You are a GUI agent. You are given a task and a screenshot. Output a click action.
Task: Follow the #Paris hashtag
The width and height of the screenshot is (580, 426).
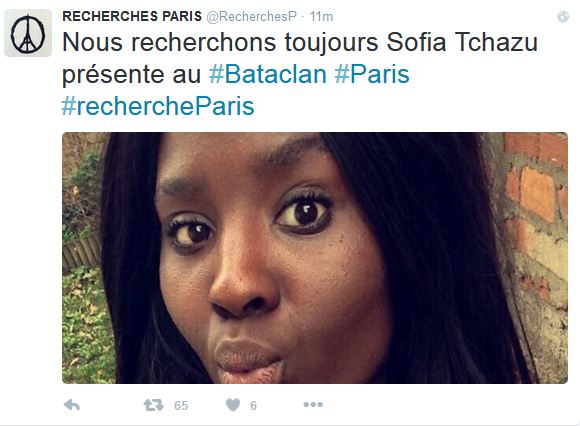[x=372, y=74]
